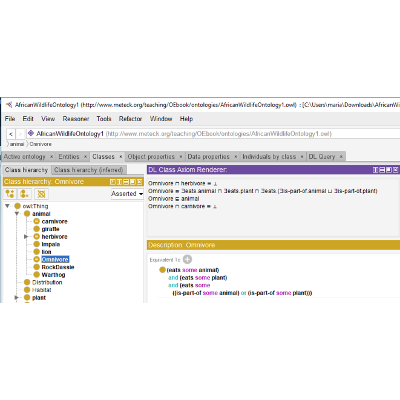The height and width of the screenshot is (400, 400).
Task: Click the Add subclass icon in Class hierarchy
Action: pos(10,194)
